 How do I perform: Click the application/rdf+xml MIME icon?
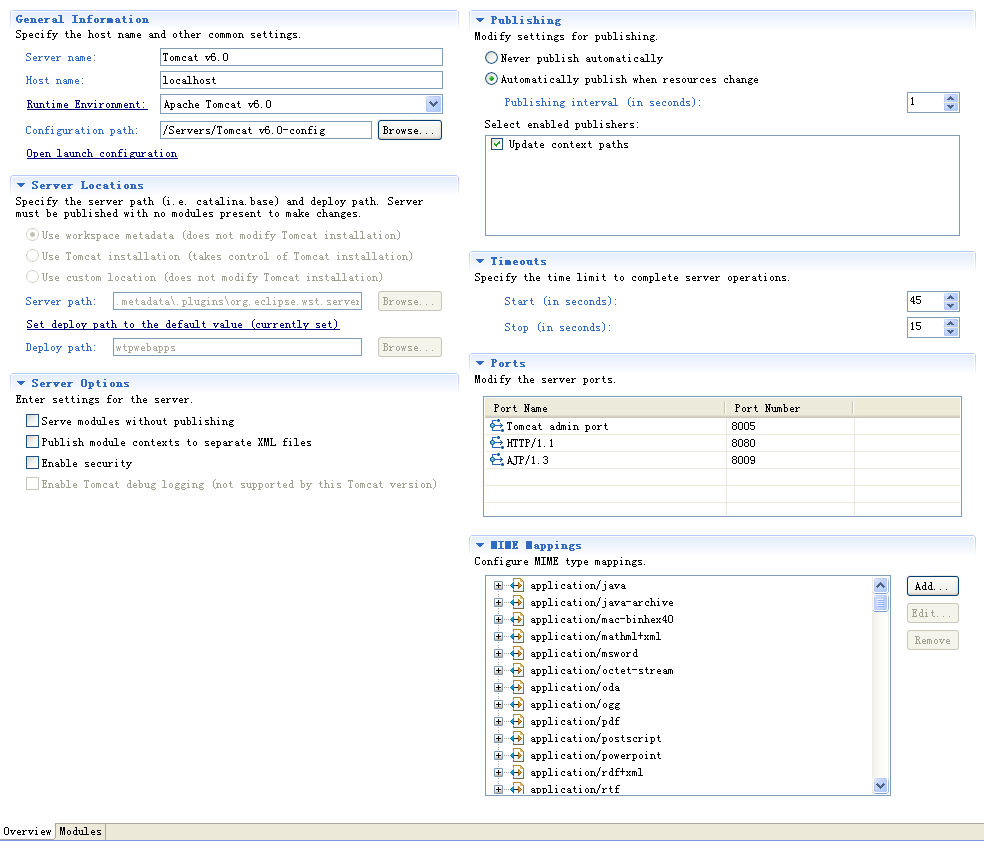click(517, 772)
